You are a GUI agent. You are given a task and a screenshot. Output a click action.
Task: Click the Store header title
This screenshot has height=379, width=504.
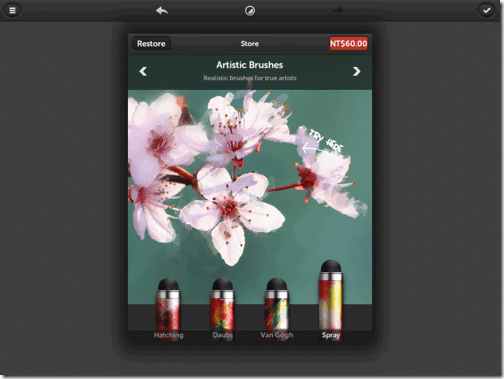tap(250, 44)
